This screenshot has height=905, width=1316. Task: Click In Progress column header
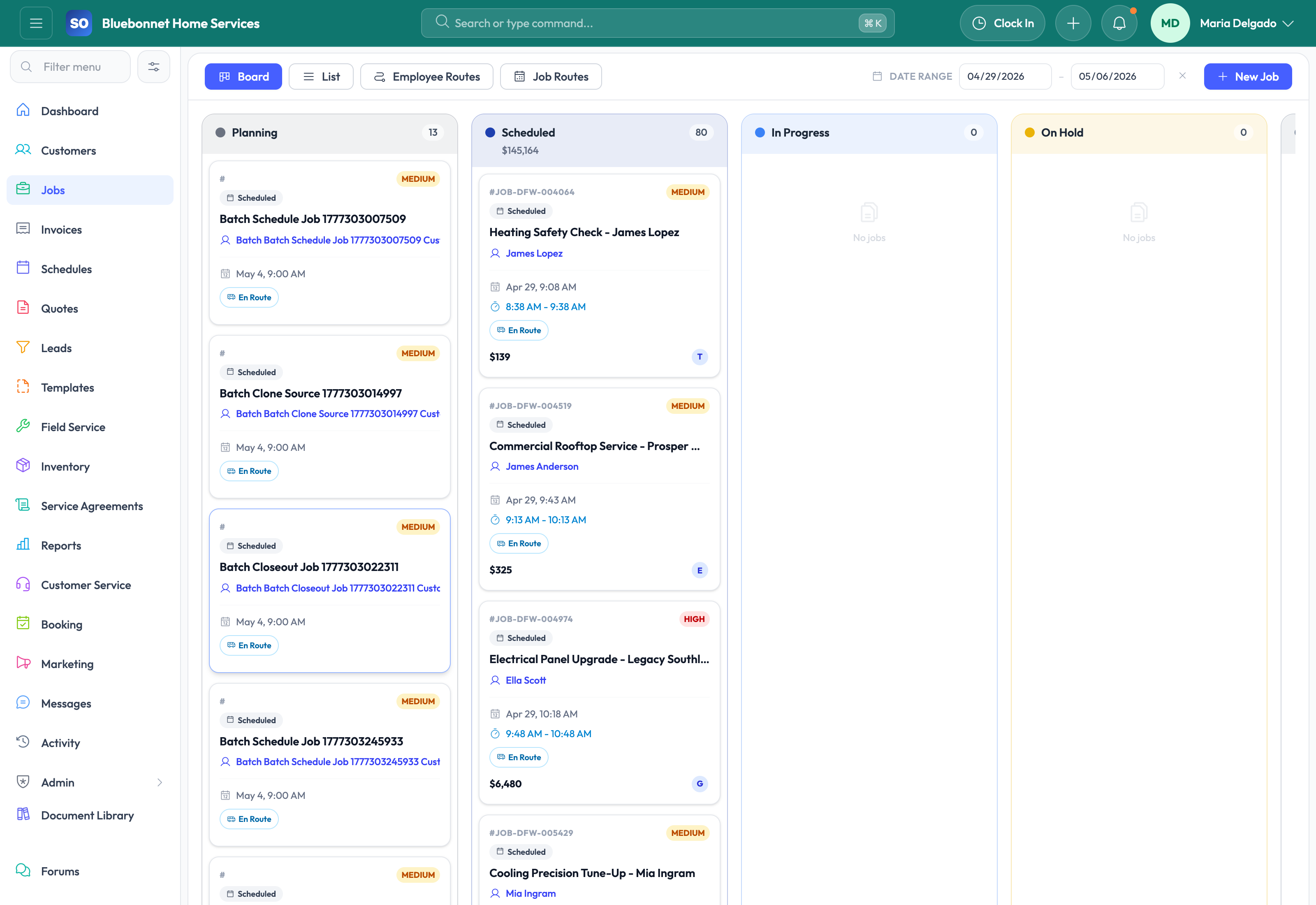869,133
